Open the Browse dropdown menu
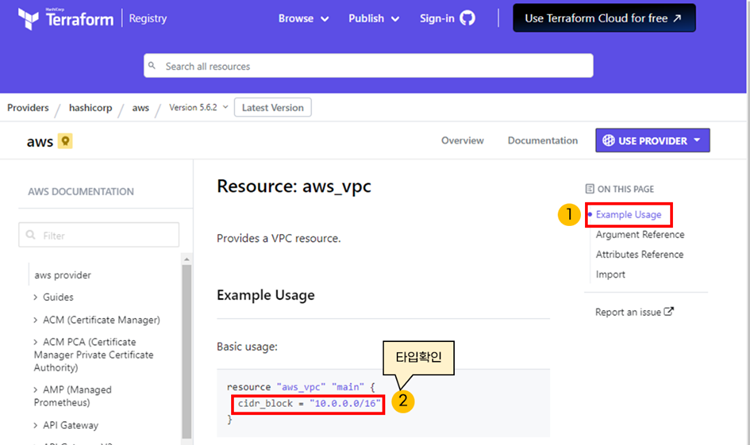The height and width of the screenshot is (445, 750). click(303, 19)
